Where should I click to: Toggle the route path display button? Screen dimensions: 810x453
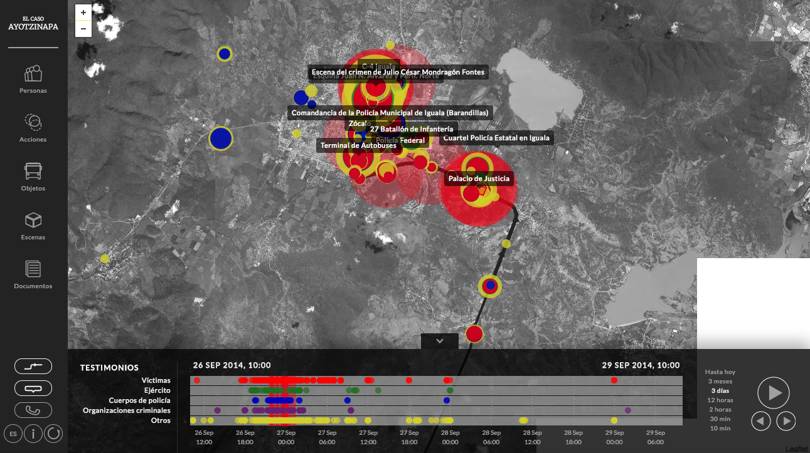pyautogui.click(x=33, y=366)
